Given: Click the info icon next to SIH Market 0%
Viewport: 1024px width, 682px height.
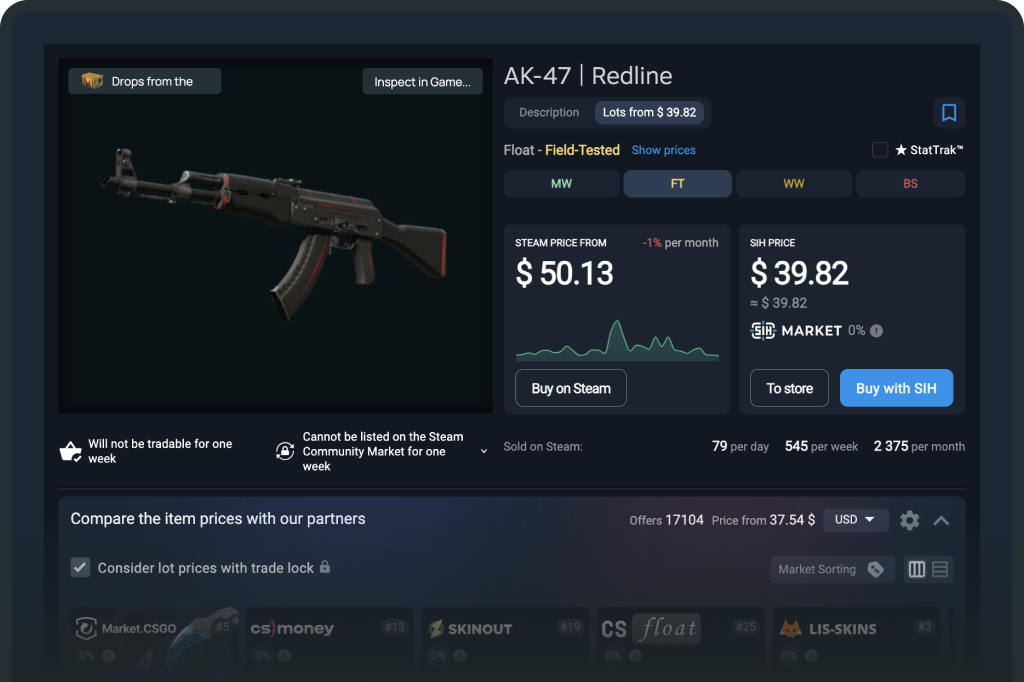Looking at the screenshot, I should pyautogui.click(x=876, y=331).
